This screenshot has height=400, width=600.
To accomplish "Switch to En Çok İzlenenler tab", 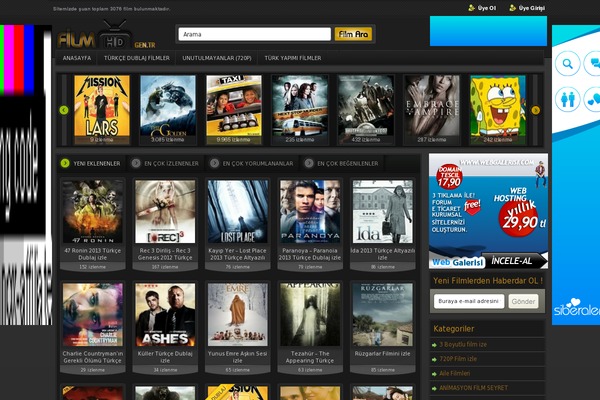I will pyautogui.click(x=166, y=163).
